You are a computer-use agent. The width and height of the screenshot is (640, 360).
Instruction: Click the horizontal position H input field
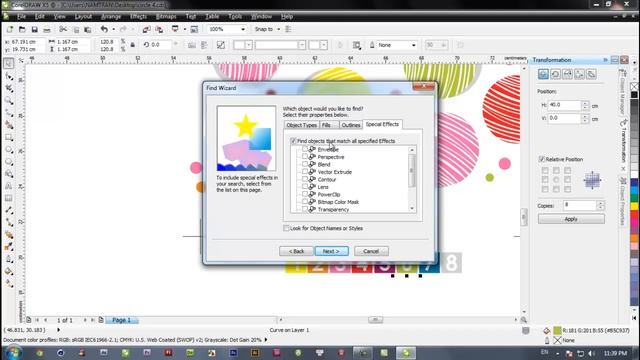click(564, 105)
